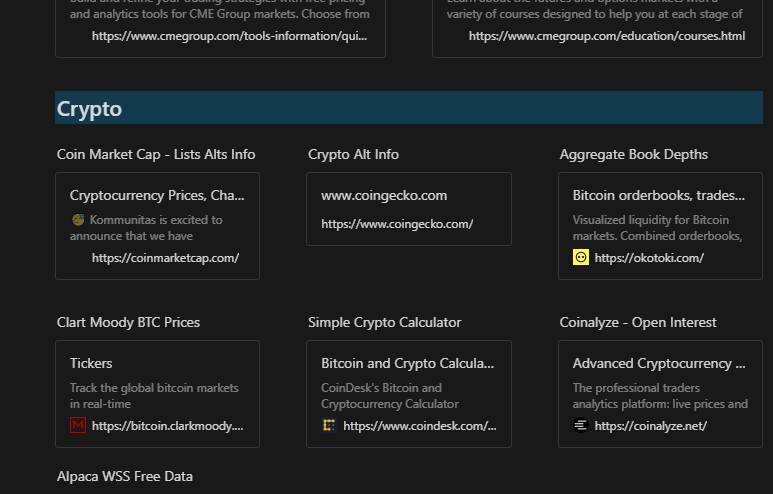The height and width of the screenshot is (494, 773).
Task: Click the CoinDesk favicon icon
Action: [329, 425]
